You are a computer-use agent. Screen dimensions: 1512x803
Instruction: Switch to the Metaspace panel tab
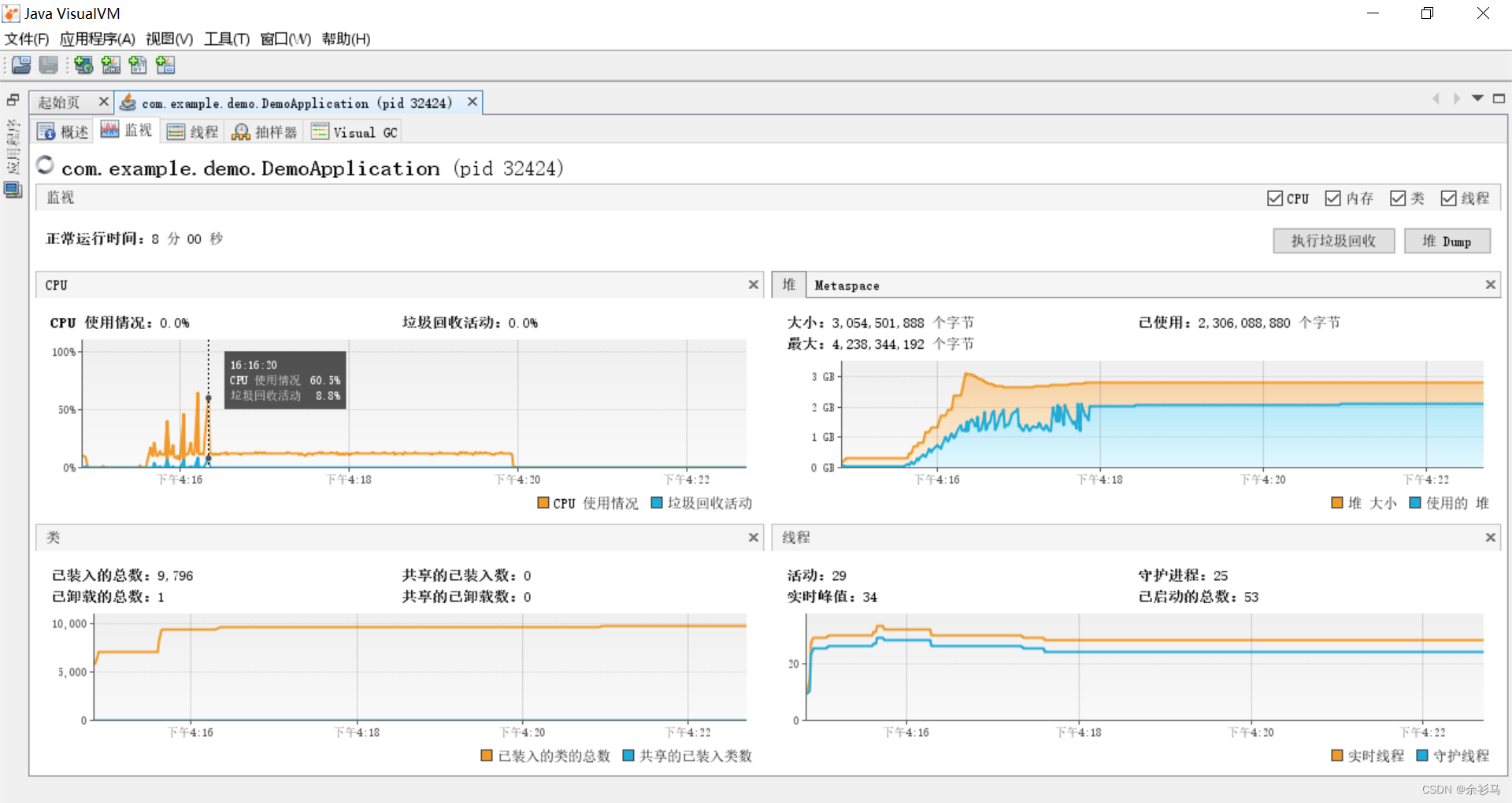847,284
